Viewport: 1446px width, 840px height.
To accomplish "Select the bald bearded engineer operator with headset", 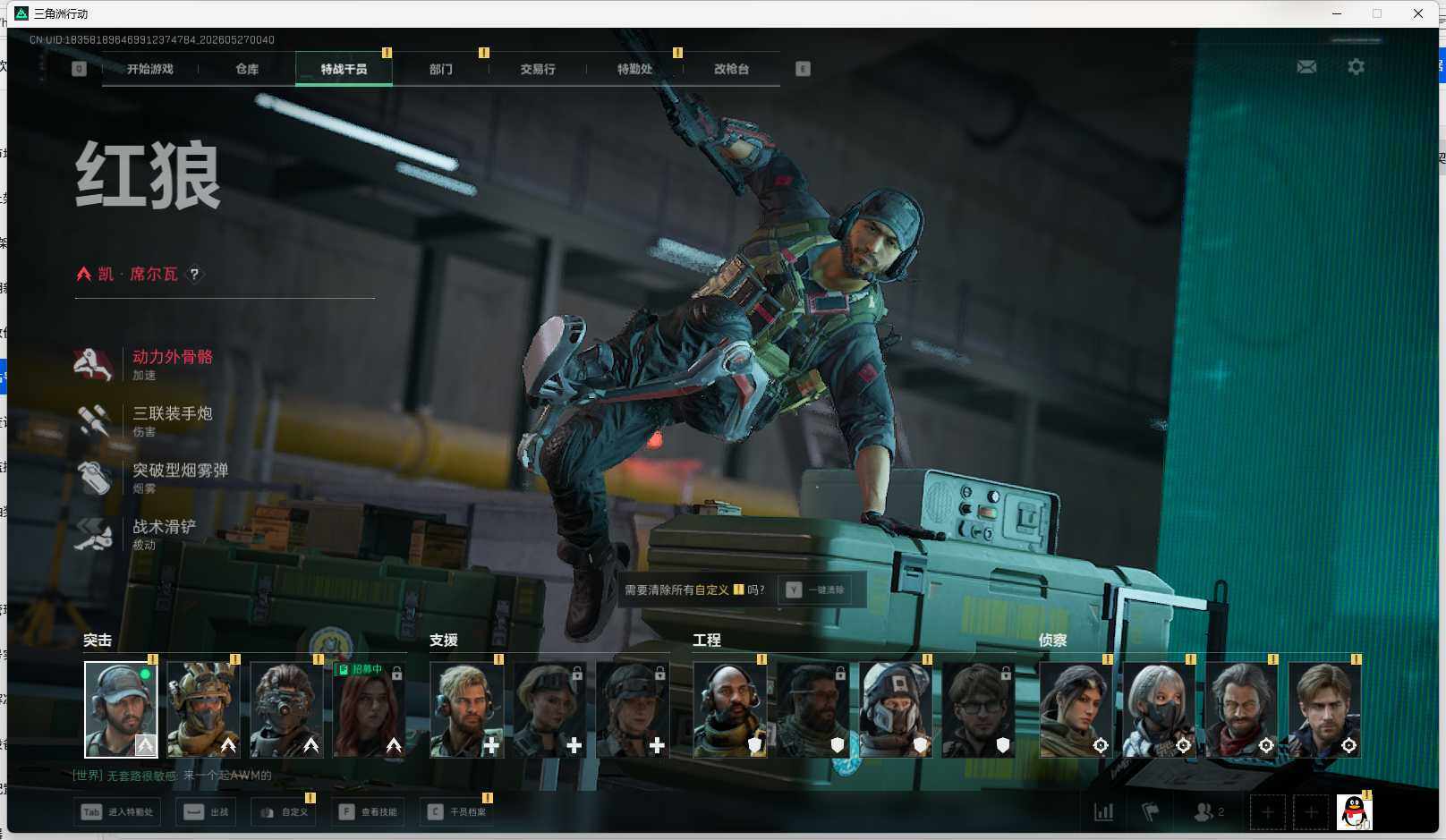I will pos(730,709).
